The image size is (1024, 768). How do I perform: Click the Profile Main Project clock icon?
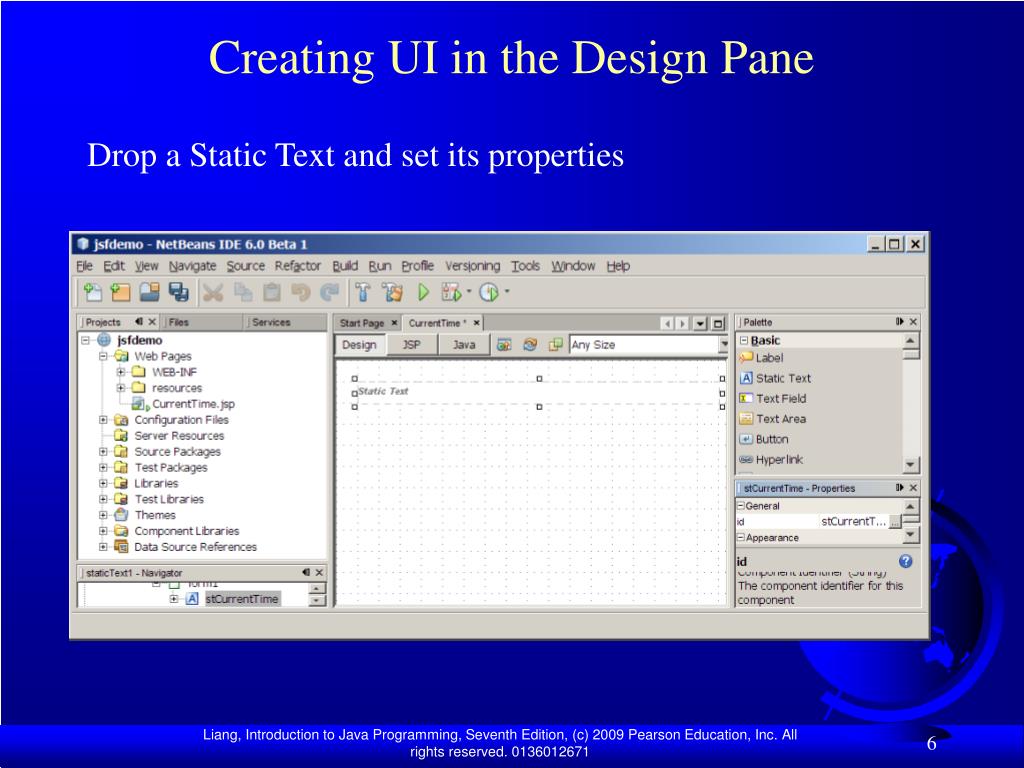[x=488, y=293]
